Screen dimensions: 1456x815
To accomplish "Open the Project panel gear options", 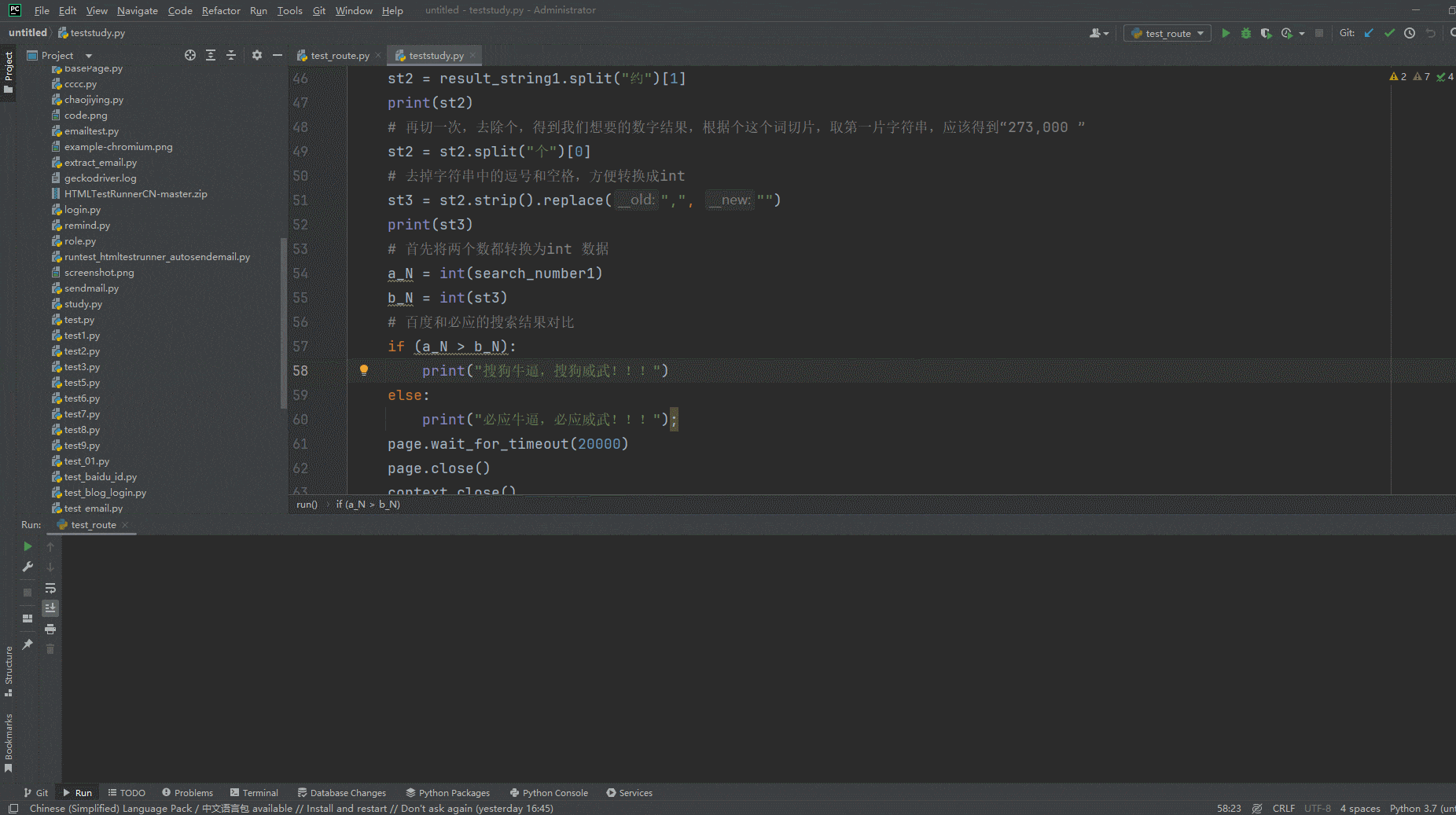I will 257,55.
